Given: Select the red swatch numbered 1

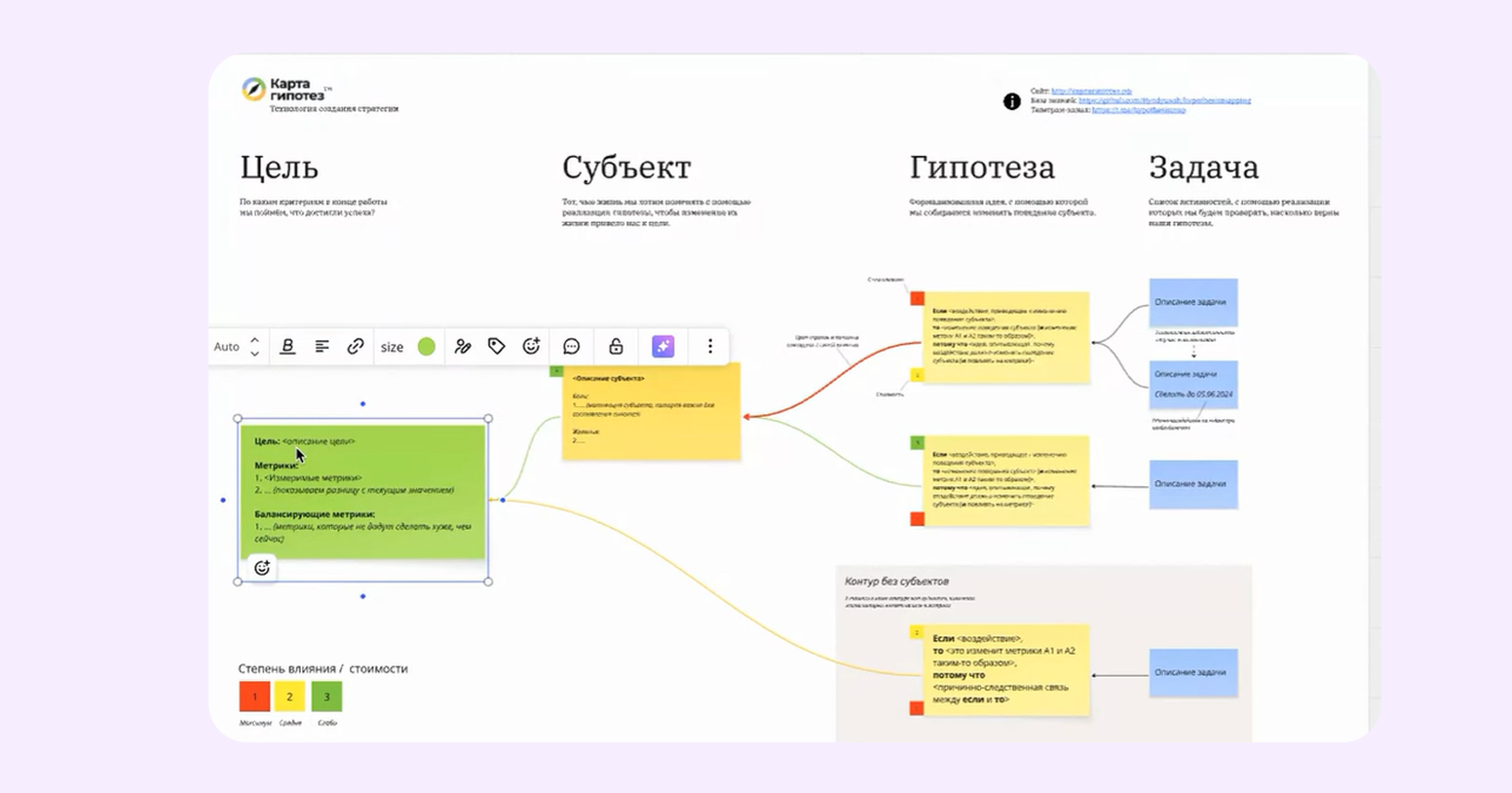Looking at the screenshot, I should coord(254,697).
